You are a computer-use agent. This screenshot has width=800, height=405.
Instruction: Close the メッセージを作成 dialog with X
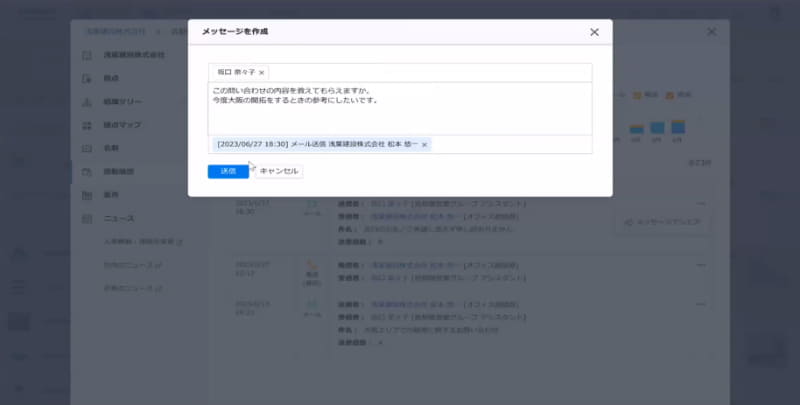(594, 32)
